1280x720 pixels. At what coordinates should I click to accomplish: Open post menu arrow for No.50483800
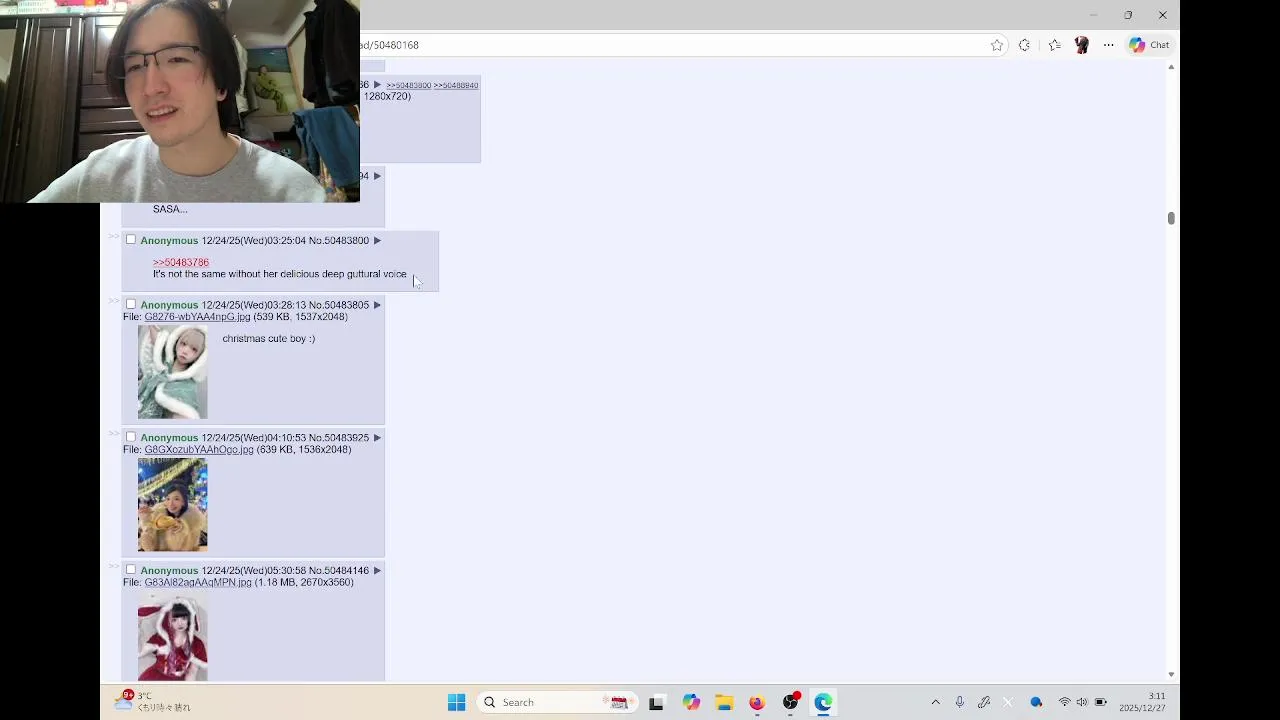click(x=377, y=240)
